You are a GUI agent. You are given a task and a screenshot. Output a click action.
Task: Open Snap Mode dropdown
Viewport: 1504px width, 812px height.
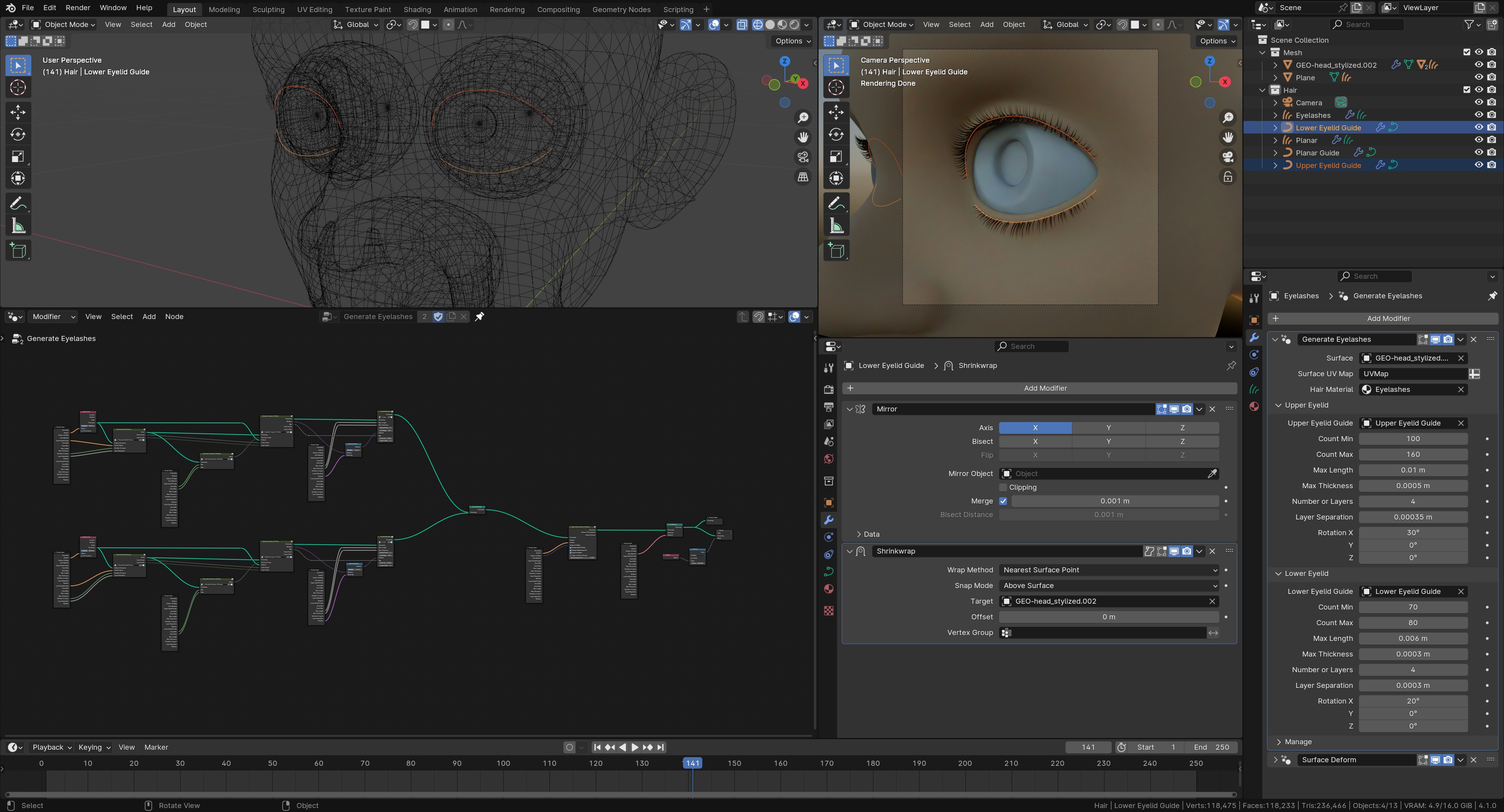pyautogui.click(x=1109, y=585)
